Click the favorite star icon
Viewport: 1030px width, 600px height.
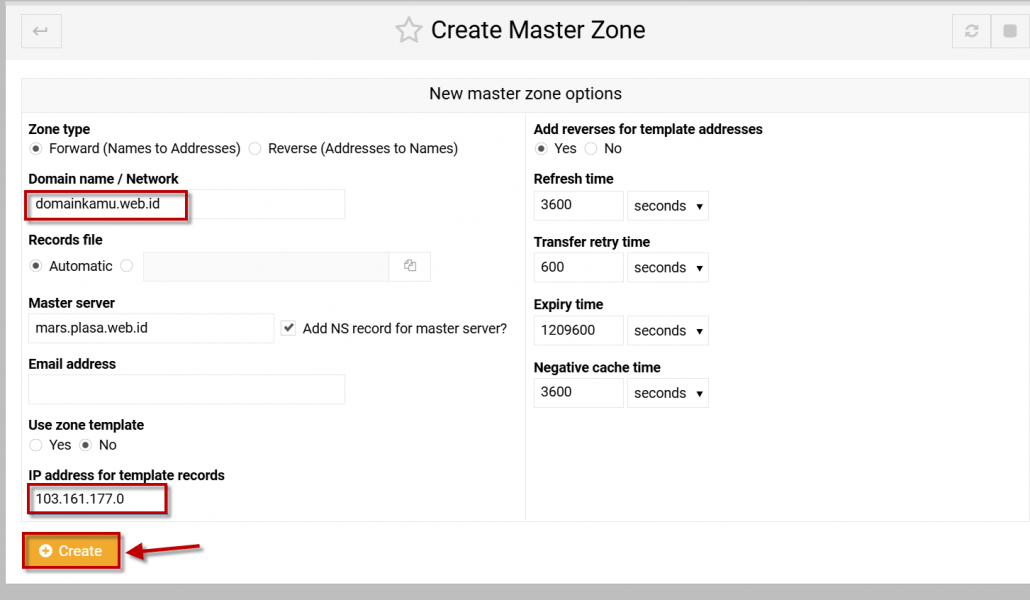point(408,31)
